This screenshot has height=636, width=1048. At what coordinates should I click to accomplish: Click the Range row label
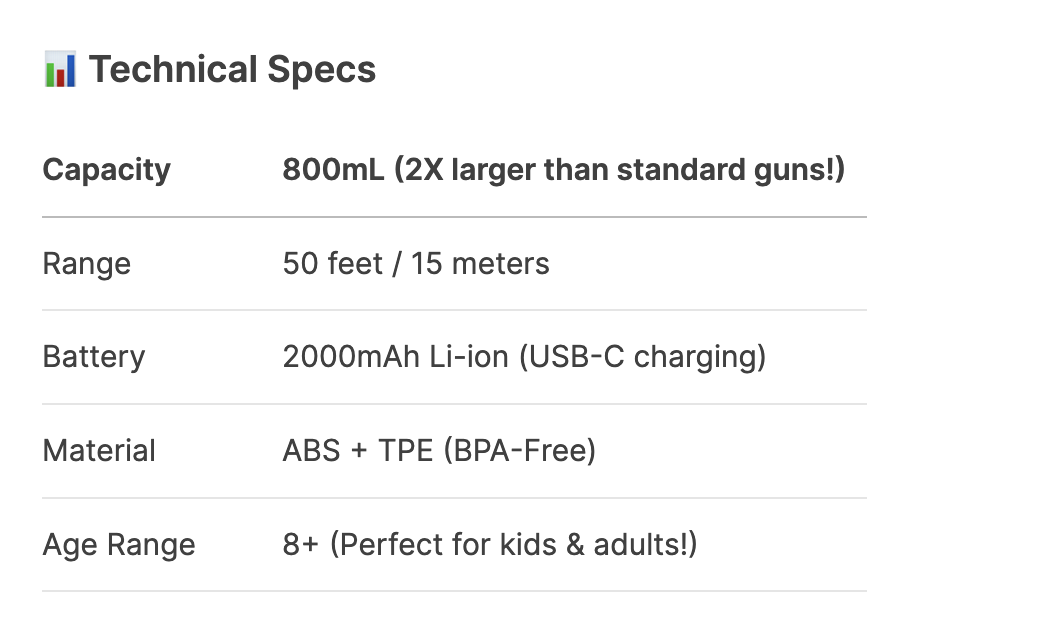[86, 264]
